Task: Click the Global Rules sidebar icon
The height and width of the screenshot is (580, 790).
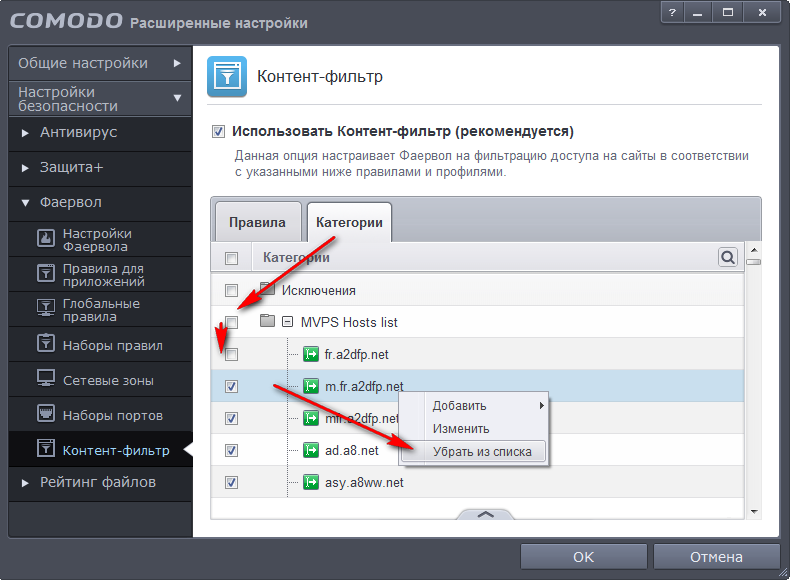Action: coord(46,307)
